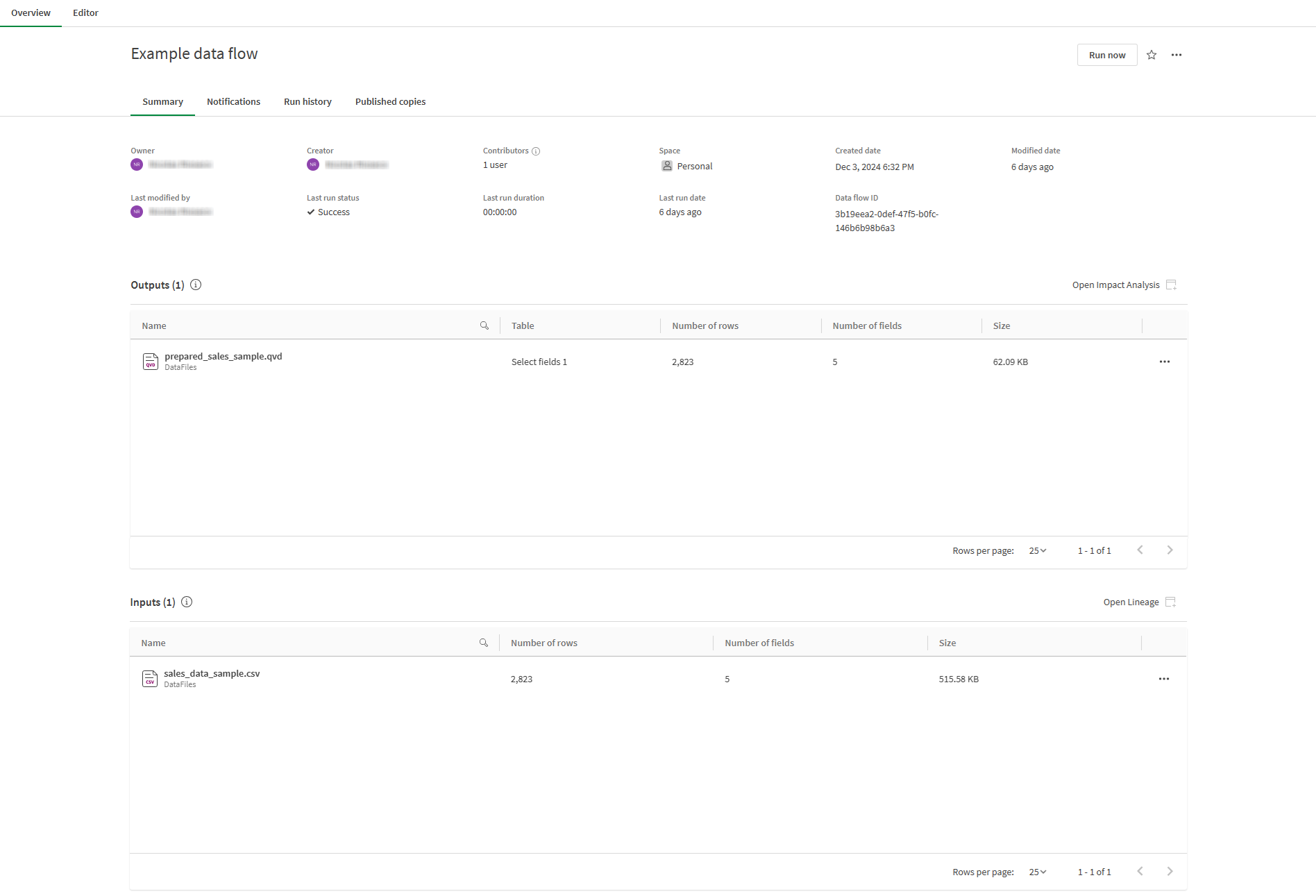
Task: Show the Published copies tab
Action: click(x=390, y=101)
